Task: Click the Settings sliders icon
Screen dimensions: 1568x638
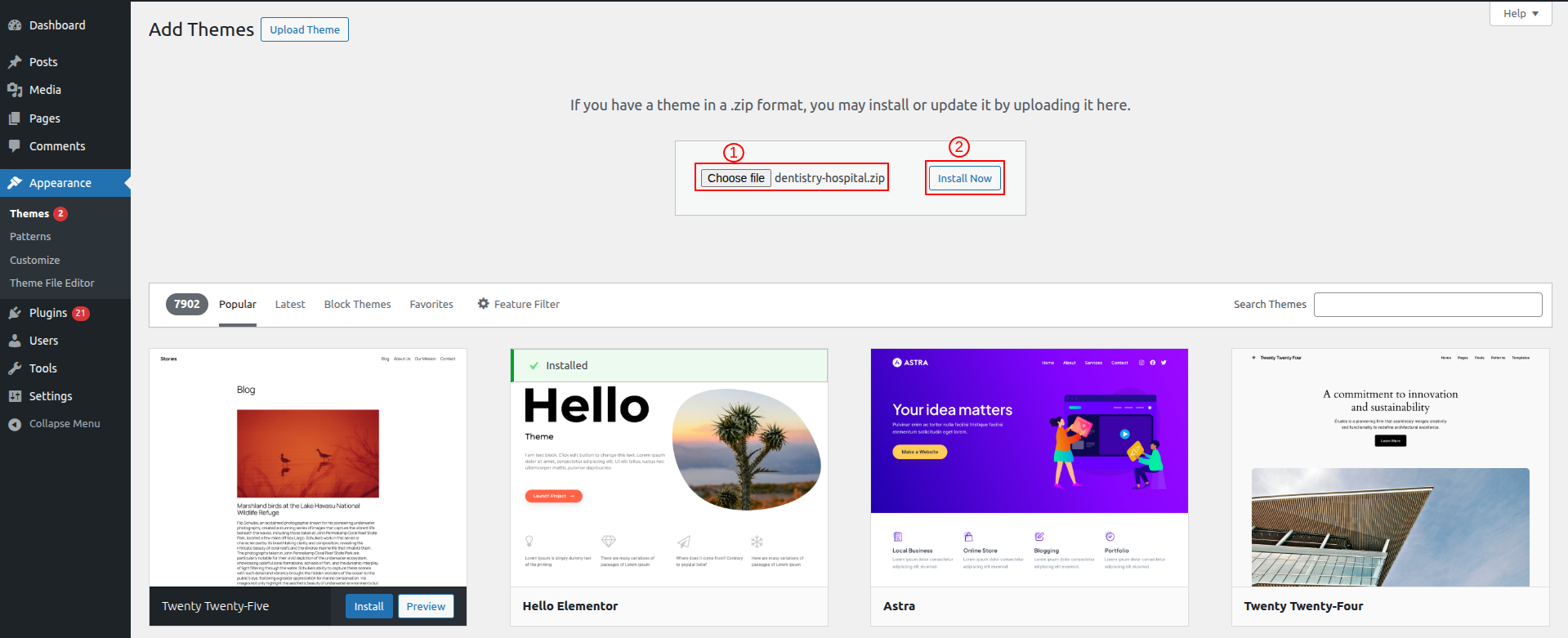Action: coord(15,396)
